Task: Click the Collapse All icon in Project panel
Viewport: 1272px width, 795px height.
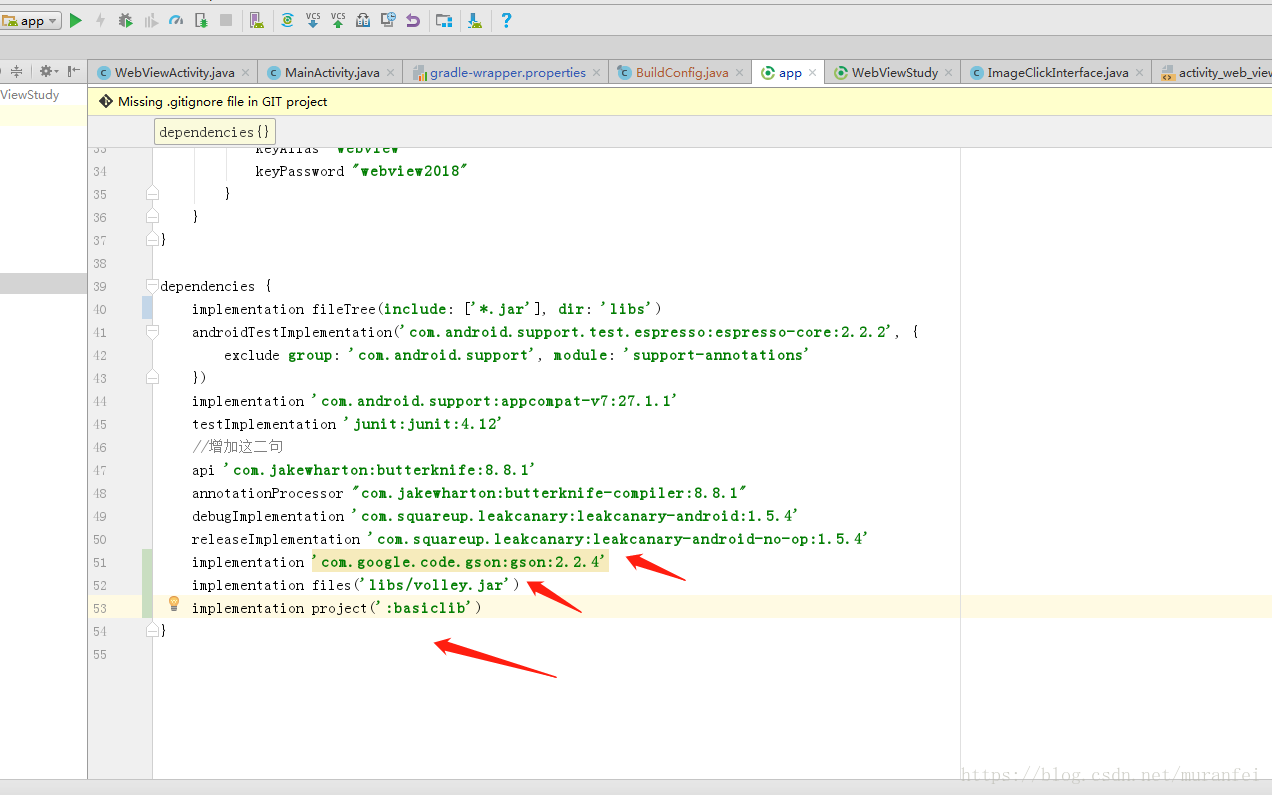Action: pos(16,71)
